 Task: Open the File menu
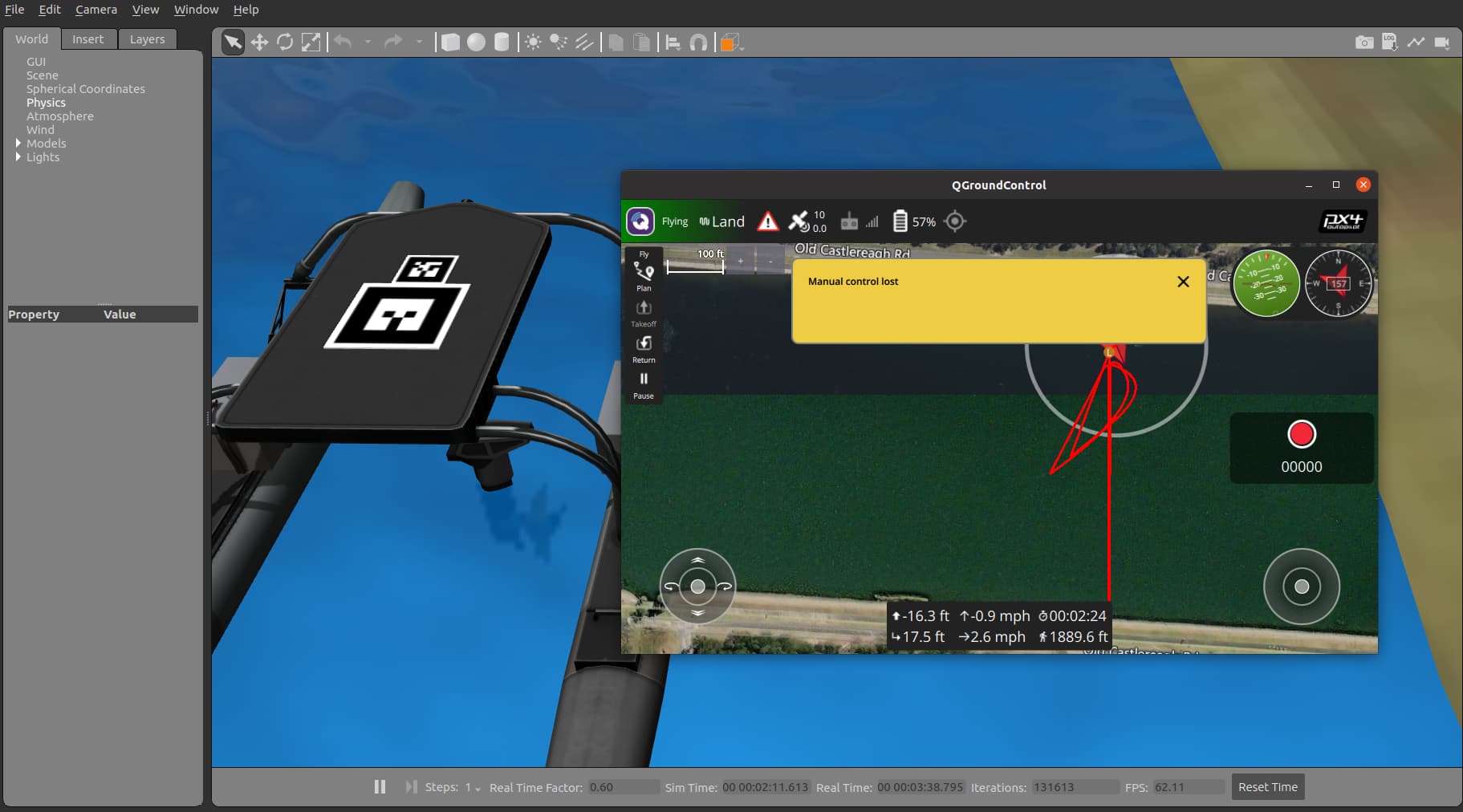[14, 10]
